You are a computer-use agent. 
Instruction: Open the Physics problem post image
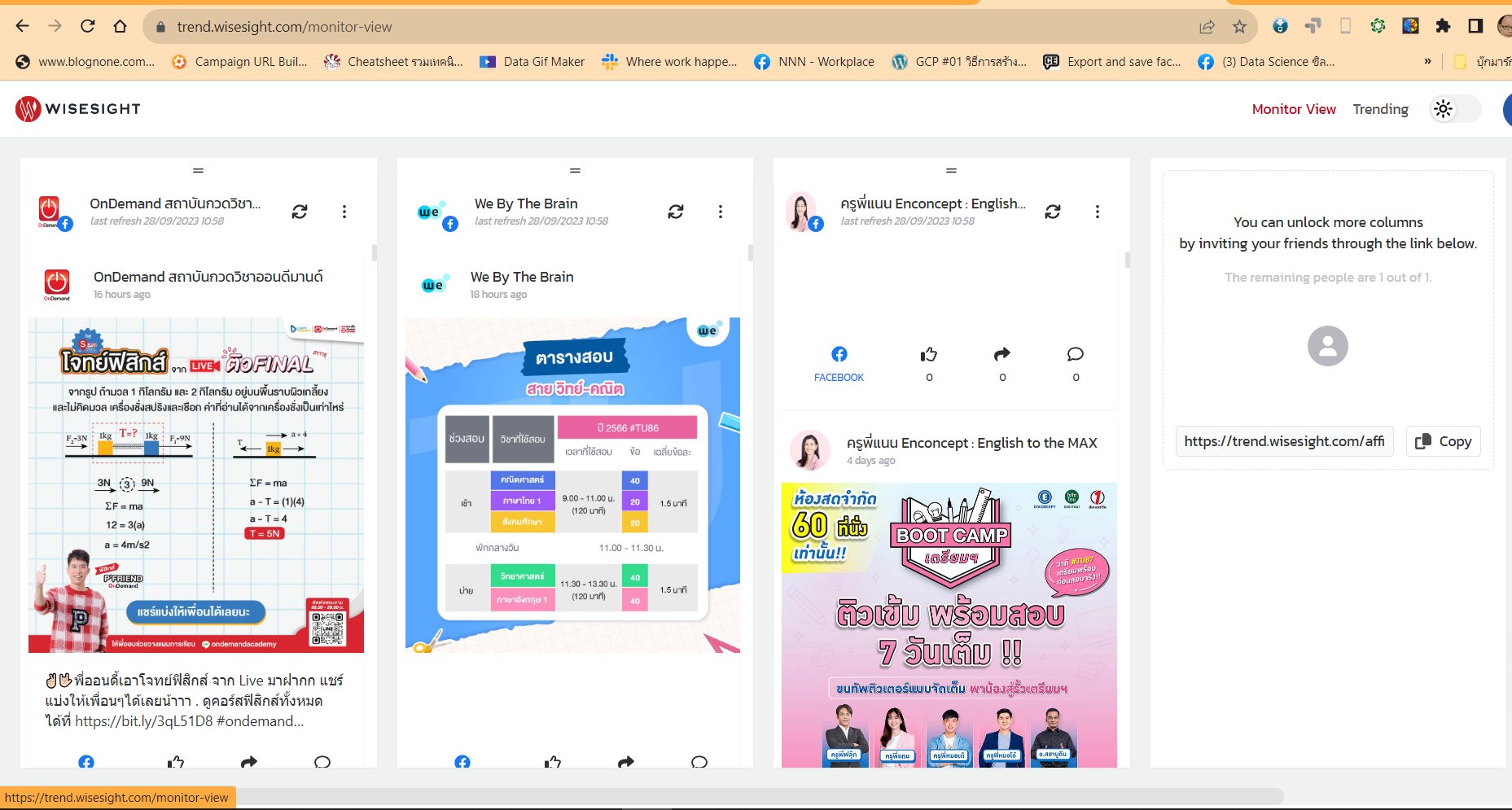coord(196,485)
